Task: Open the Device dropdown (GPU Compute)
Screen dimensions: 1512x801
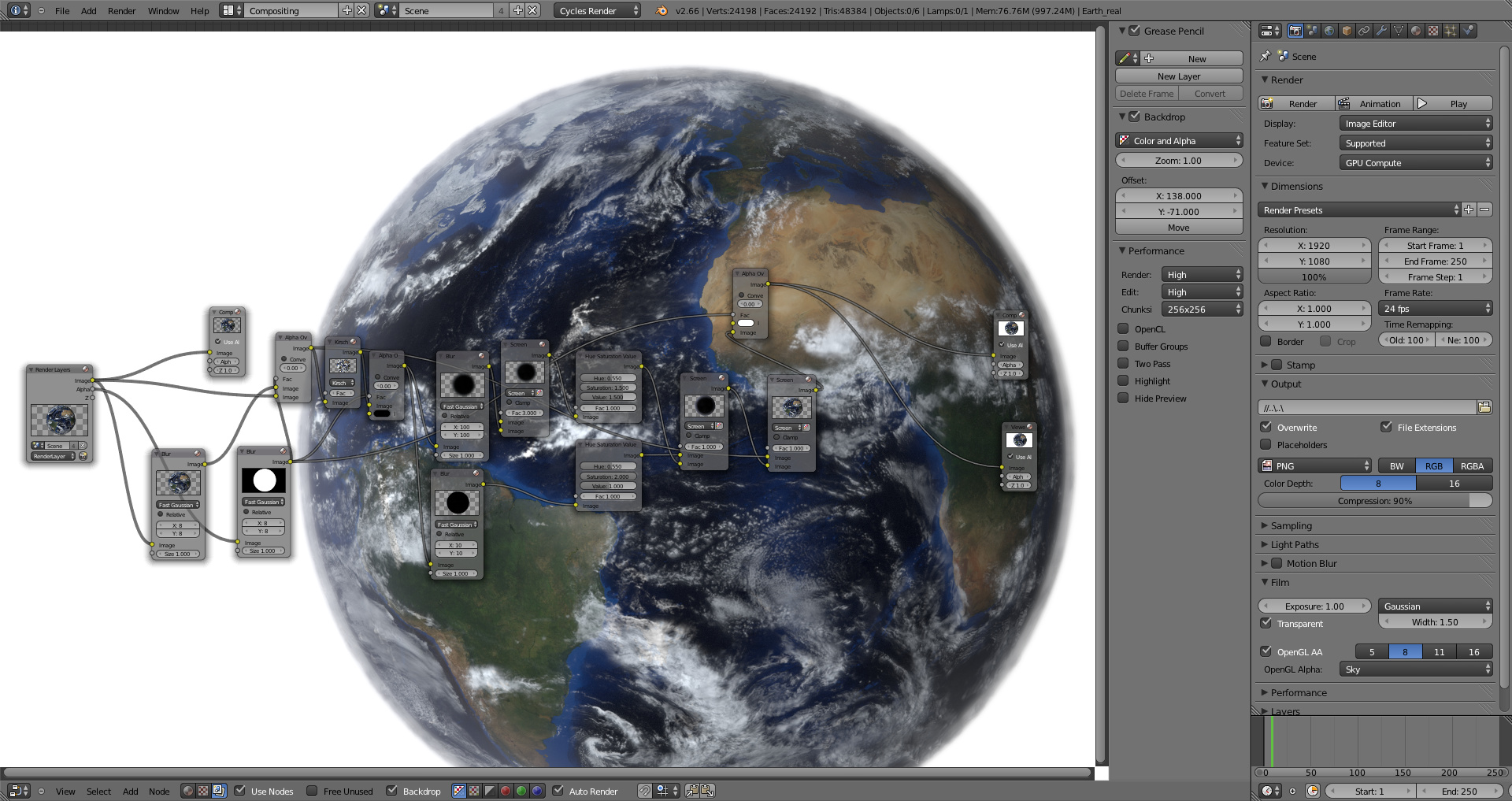Action: pyautogui.click(x=1416, y=162)
